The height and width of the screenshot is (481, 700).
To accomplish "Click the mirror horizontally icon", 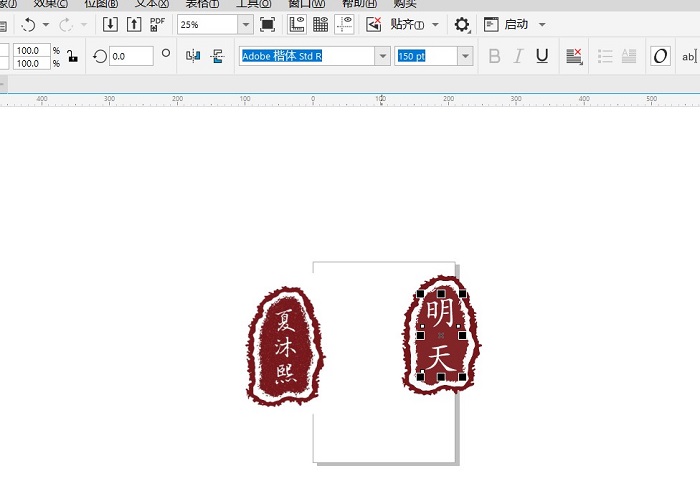I will click(193, 56).
